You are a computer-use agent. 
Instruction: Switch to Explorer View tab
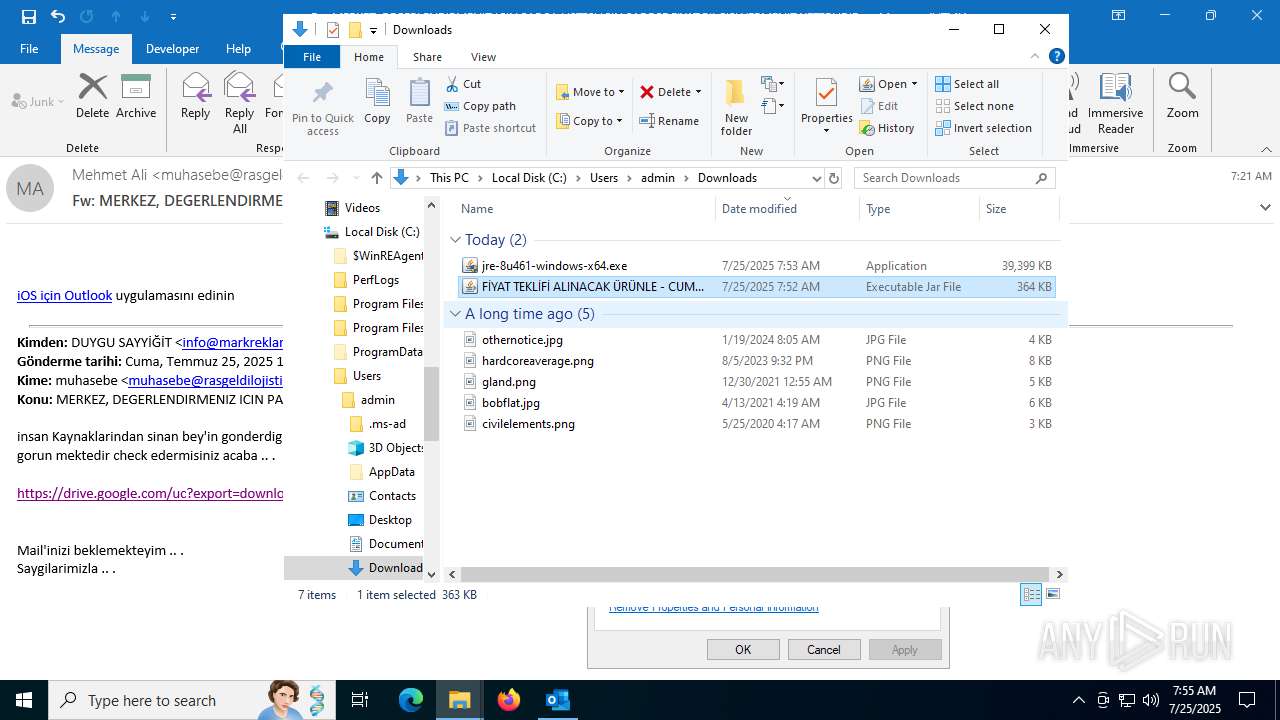[x=483, y=57]
